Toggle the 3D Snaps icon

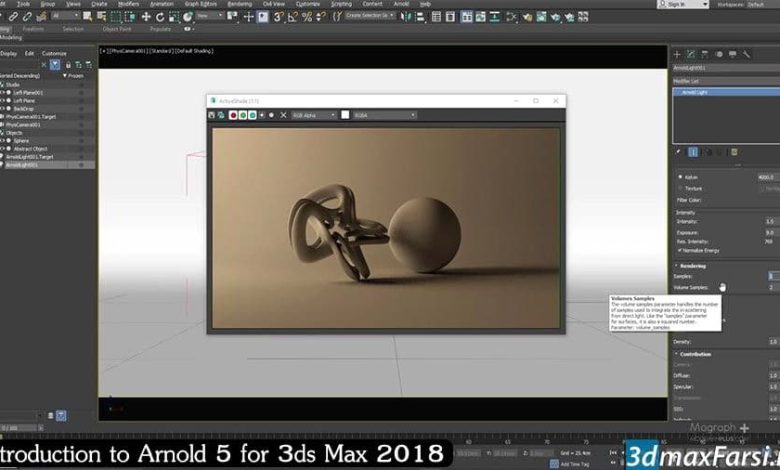(279, 16)
